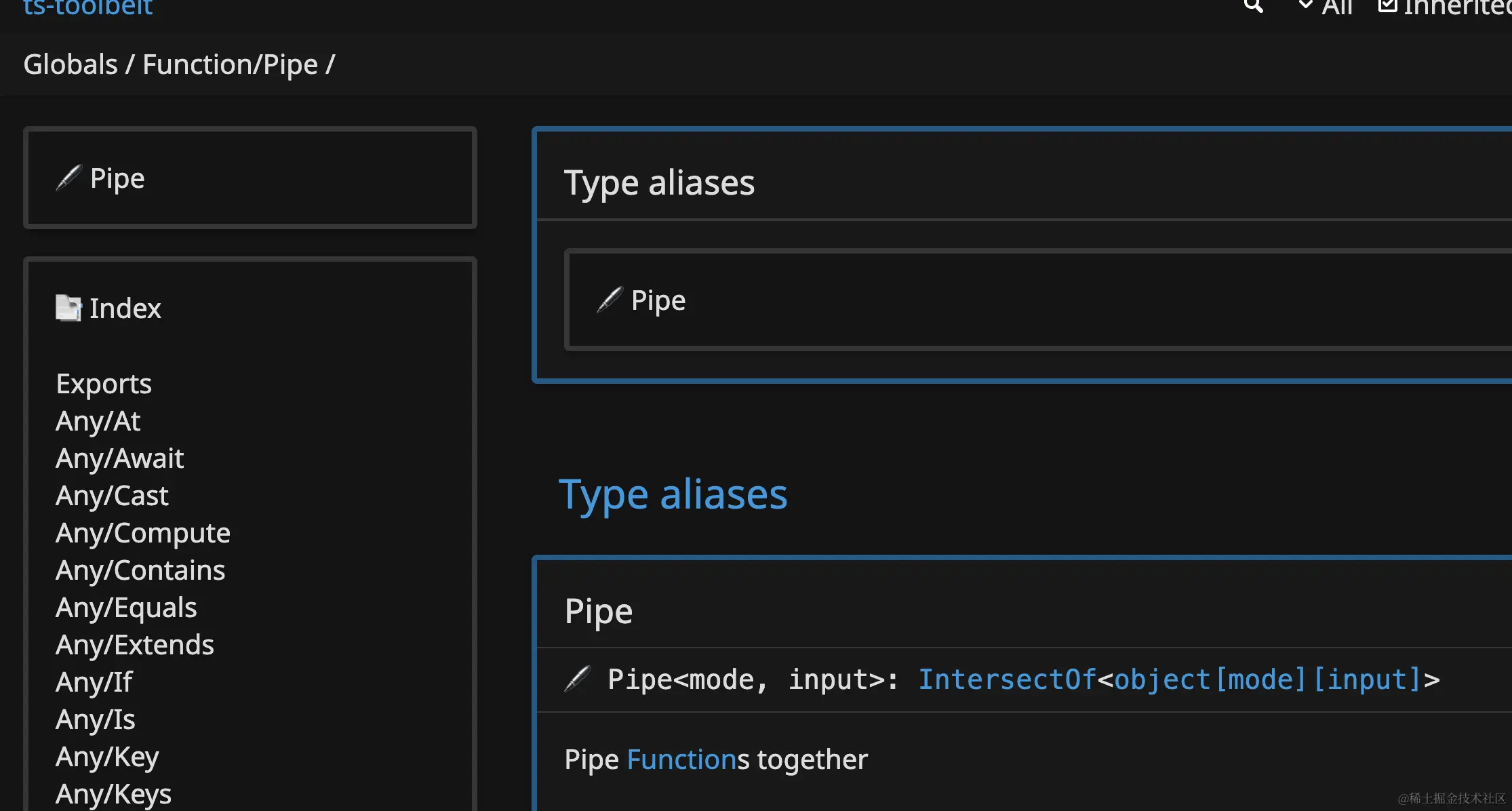The width and height of the screenshot is (1512, 811).
Task: Click the search magnifier icon
Action: (1253, 6)
